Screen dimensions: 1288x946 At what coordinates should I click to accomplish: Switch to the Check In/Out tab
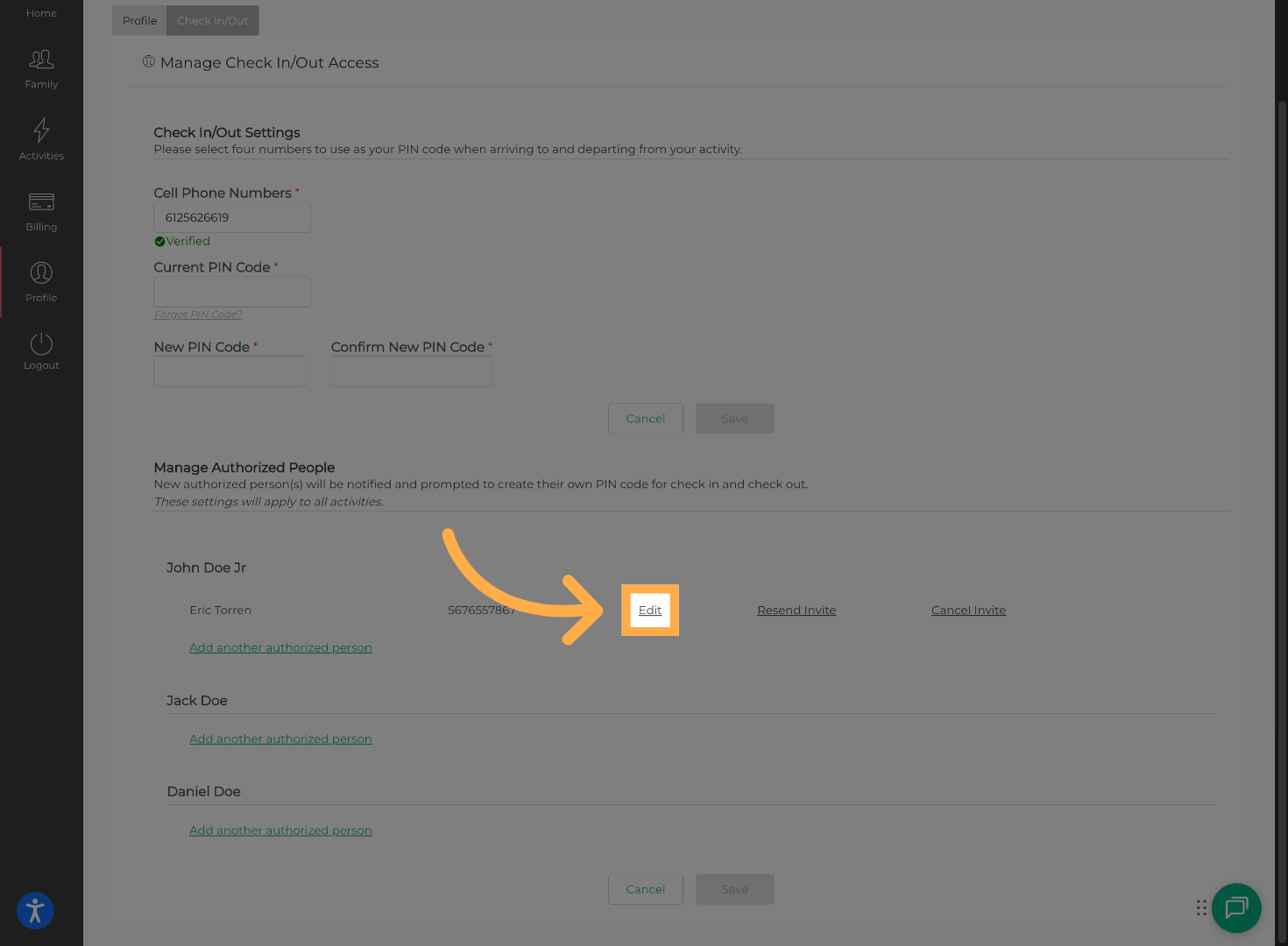212,20
